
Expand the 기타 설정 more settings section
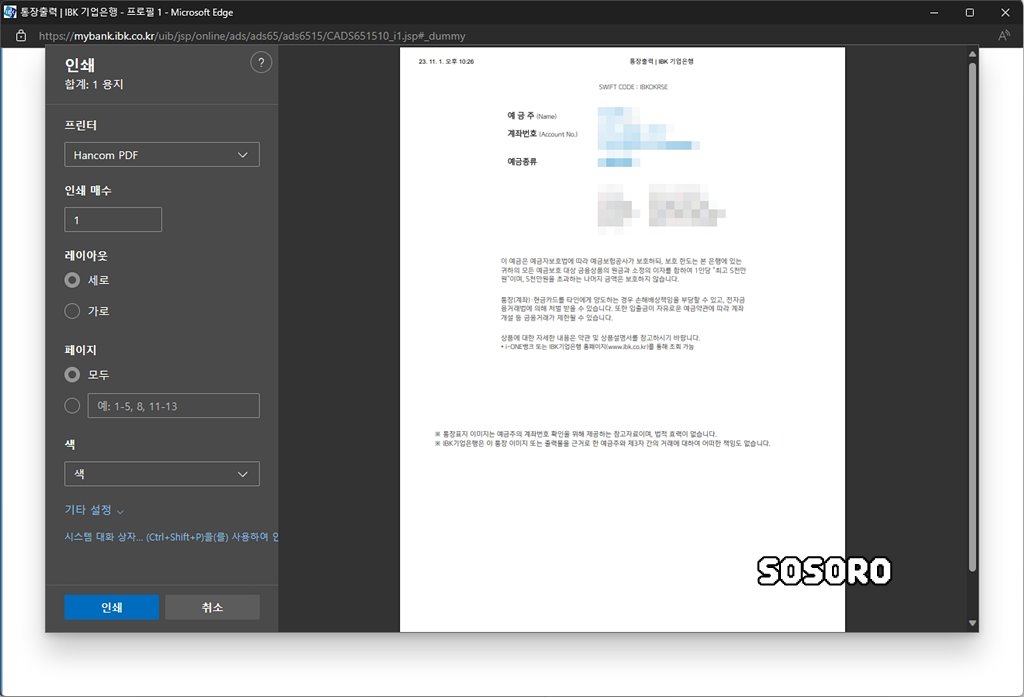[x=94, y=510]
